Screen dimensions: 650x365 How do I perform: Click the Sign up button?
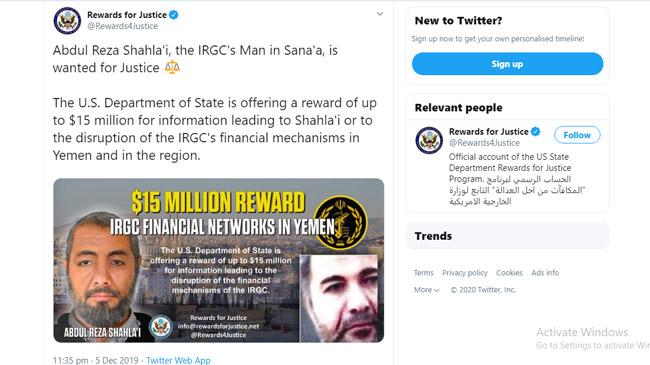tap(507, 64)
